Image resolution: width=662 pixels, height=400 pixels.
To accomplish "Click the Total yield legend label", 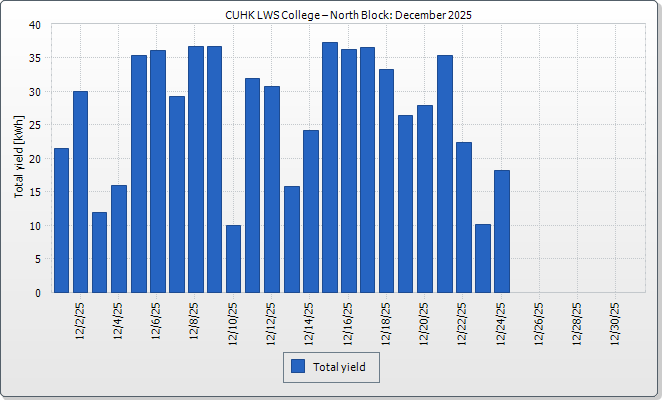I will [x=339, y=368].
